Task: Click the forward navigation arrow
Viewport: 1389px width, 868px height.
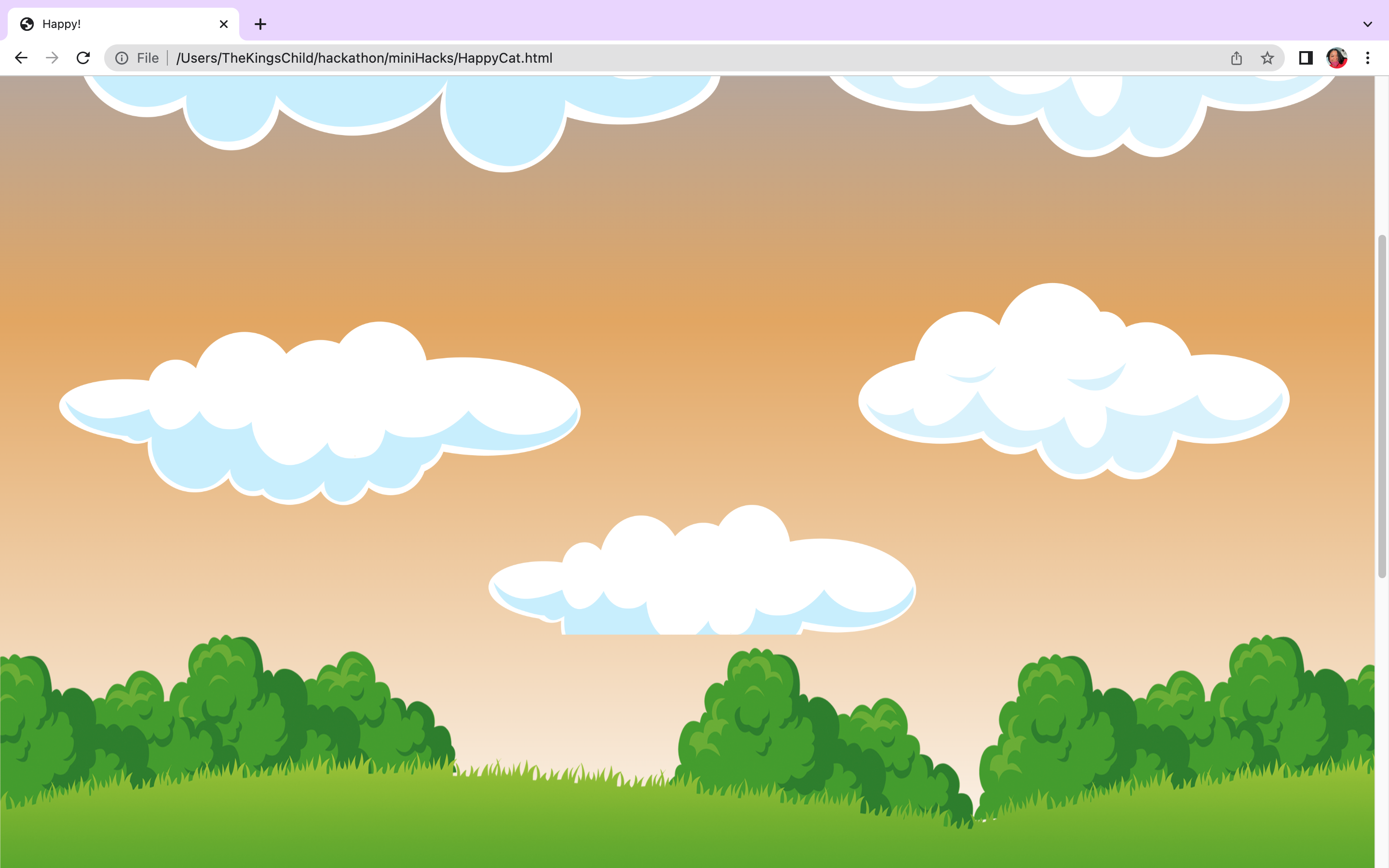Action: (x=52, y=58)
